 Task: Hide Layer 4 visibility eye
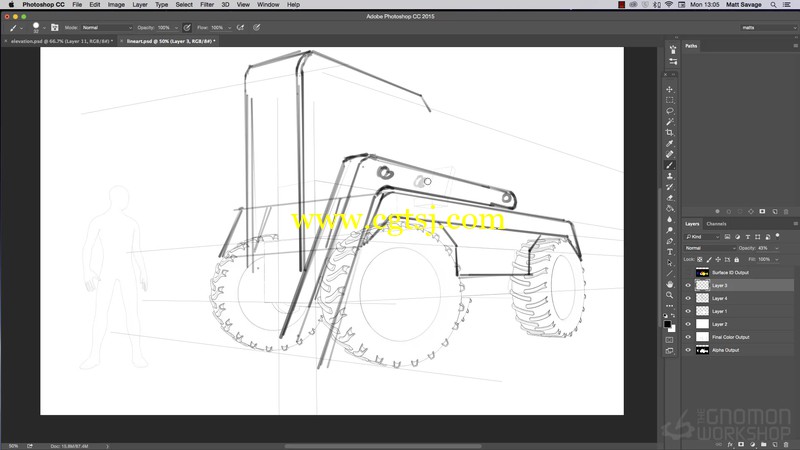[688, 298]
